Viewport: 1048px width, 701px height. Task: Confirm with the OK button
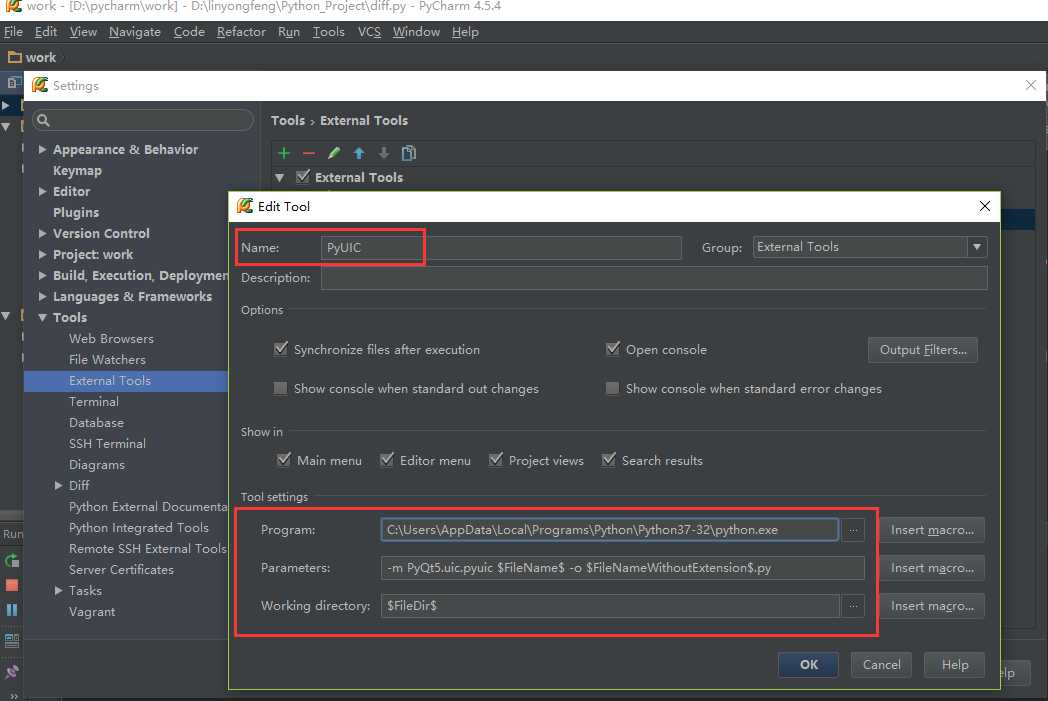[x=808, y=665]
